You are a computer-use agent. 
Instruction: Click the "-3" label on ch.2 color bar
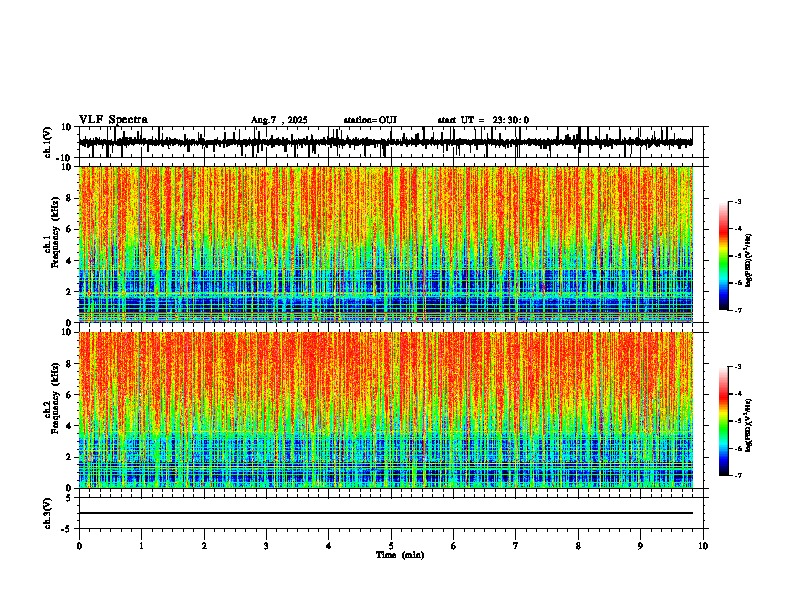[x=737, y=367]
